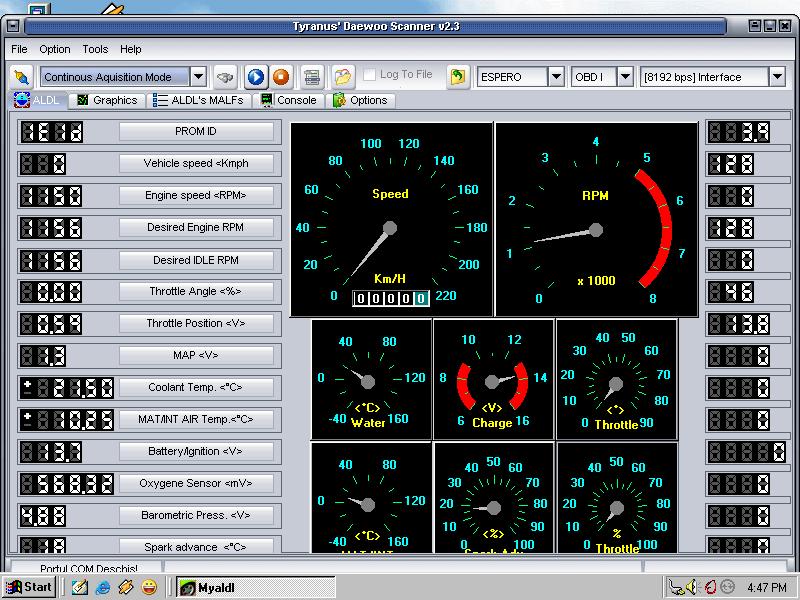
Task: Open the File menu
Action: (19, 49)
